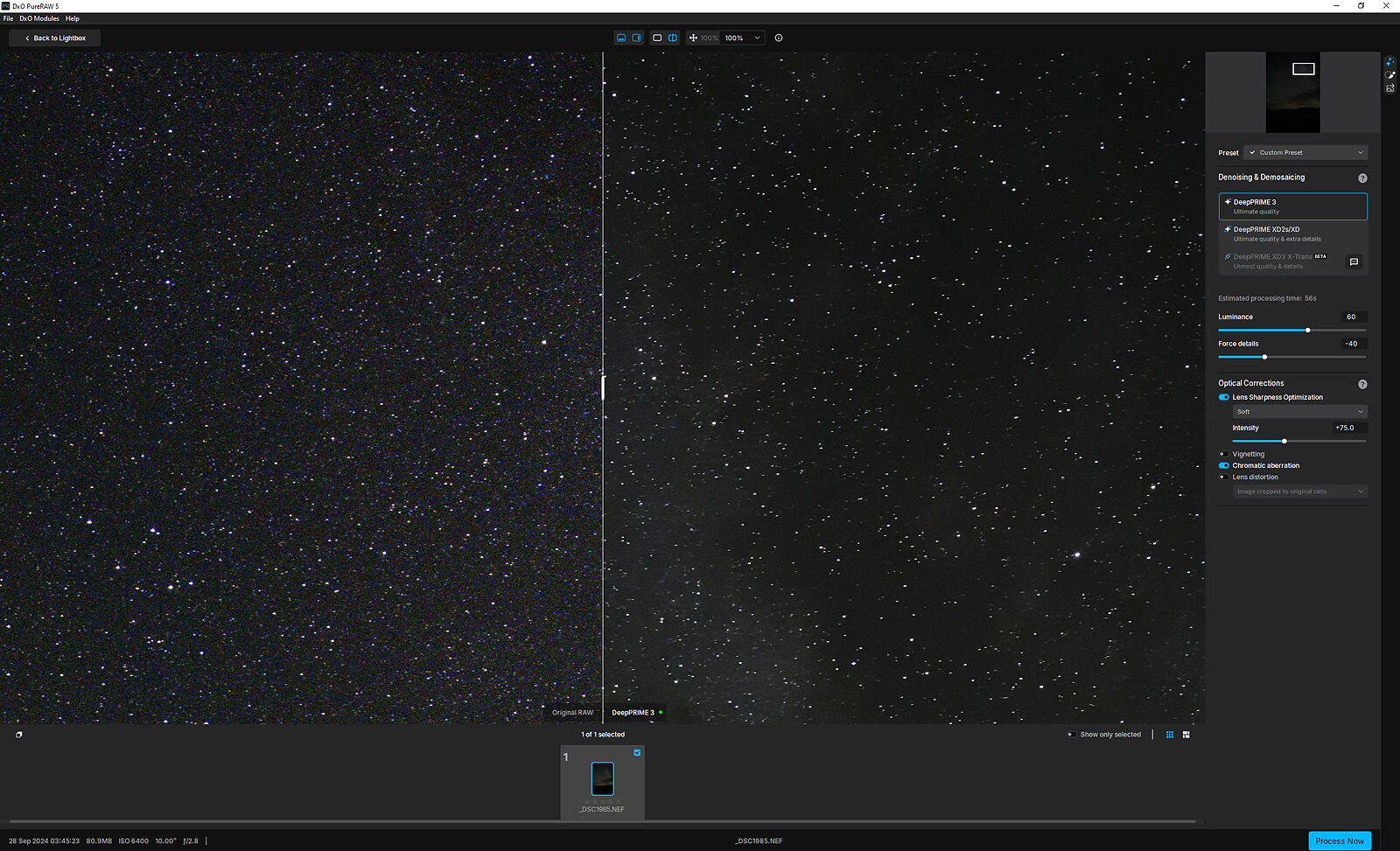Screen dimensions: 1400x851
Task: Open the image information icon
Action: point(779,38)
